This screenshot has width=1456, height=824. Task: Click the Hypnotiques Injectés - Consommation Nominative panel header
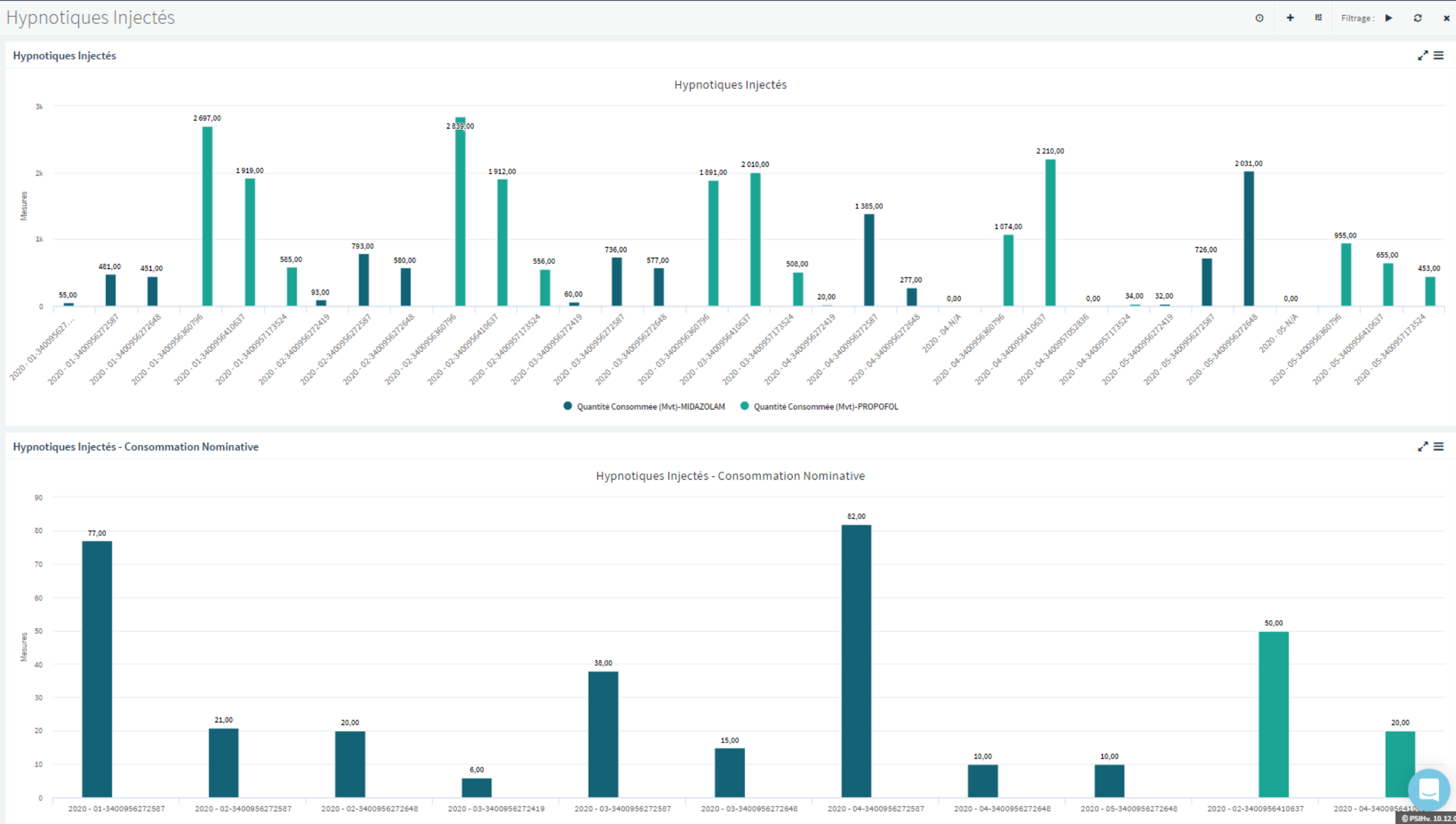(x=135, y=446)
